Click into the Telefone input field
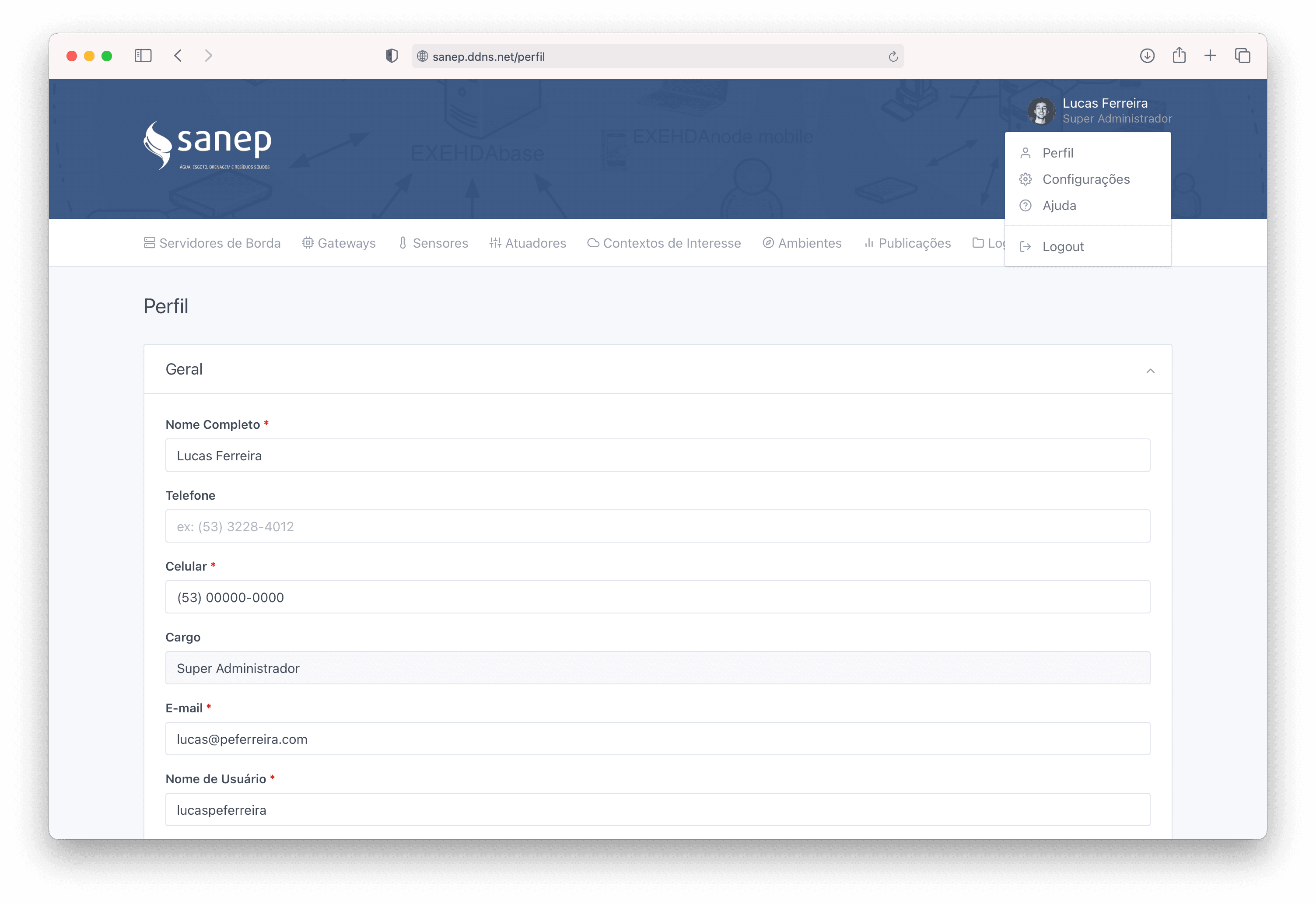The height and width of the screenshot is (904, 1316). pos(657,526)
